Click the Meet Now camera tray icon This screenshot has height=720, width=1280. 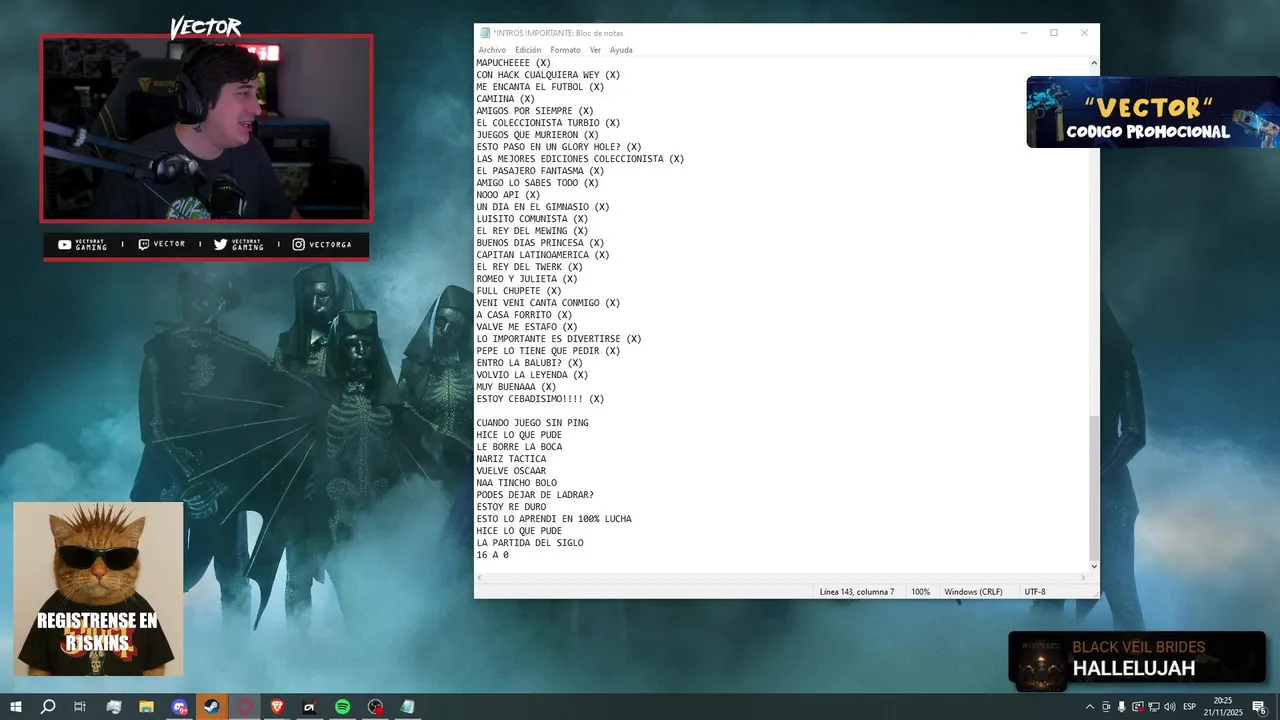pyautogui.click(x=1105, y=707)
